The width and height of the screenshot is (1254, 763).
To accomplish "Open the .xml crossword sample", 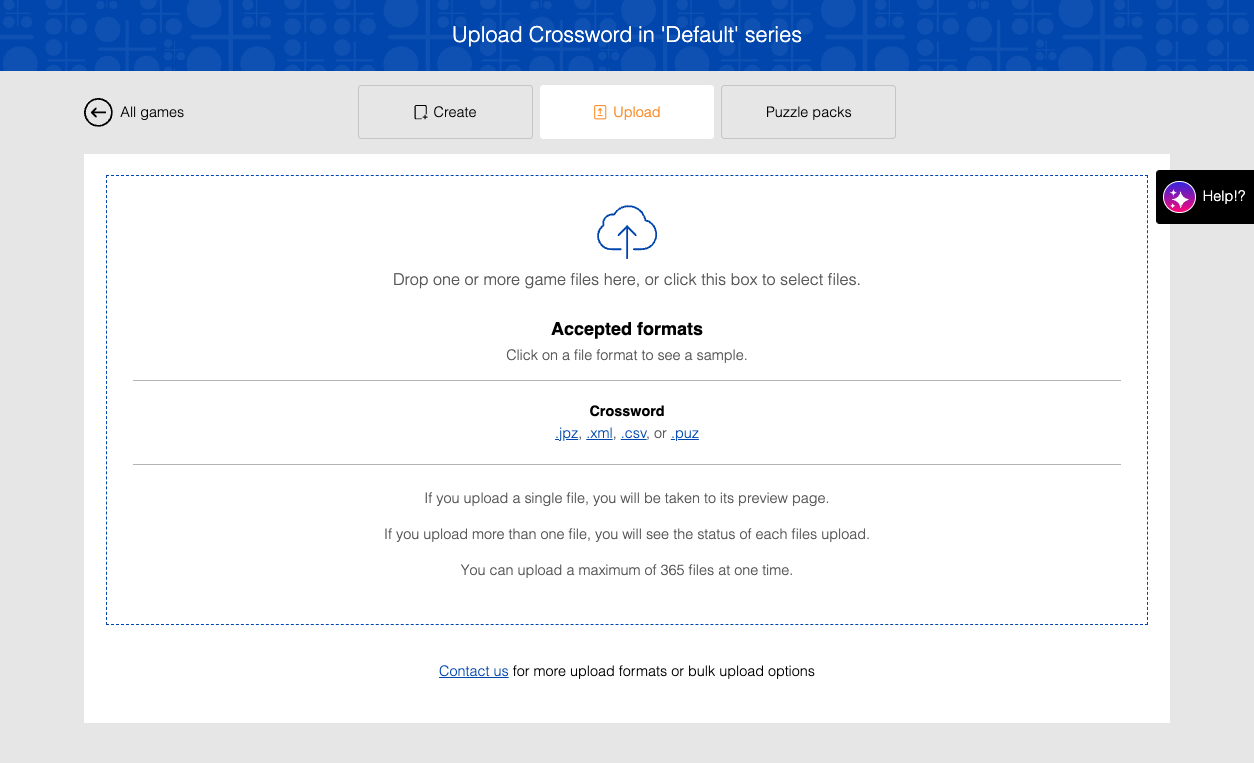I will [x=599, y=433].
